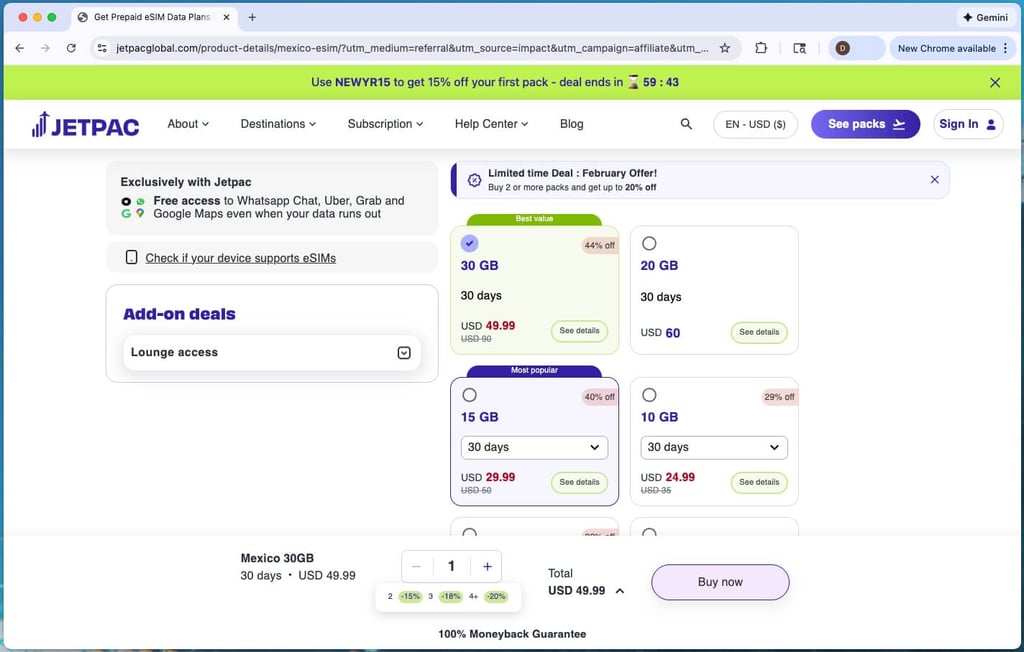
Task: Expand the Total price breakdown caret
Action: point(620,591)
